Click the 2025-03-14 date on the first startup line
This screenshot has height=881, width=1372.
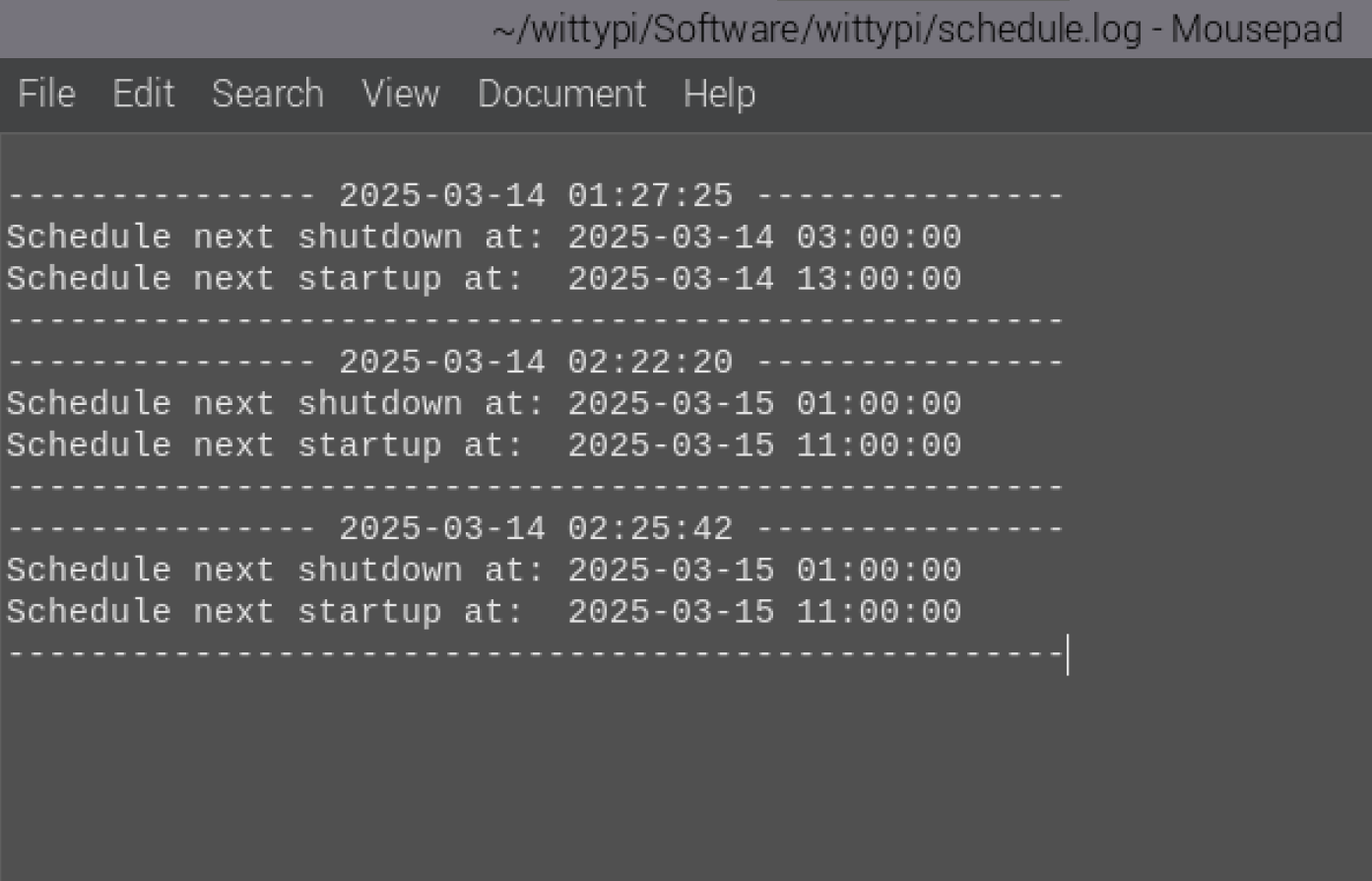671,279
